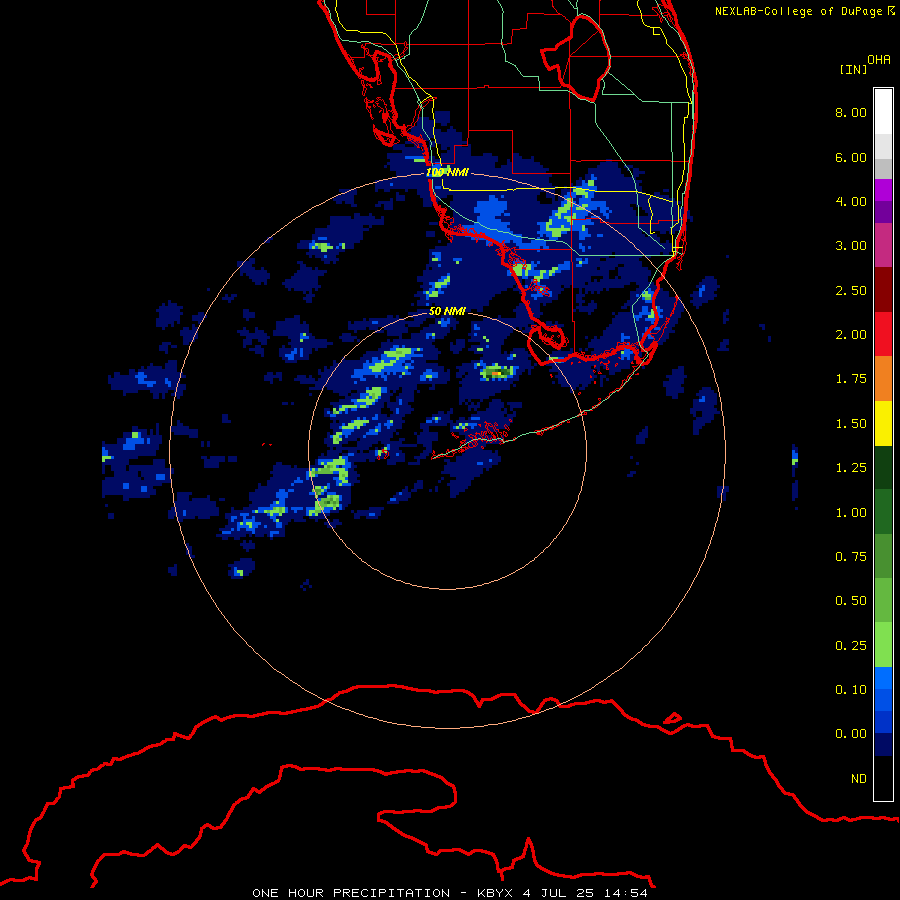This screenshot has height=900, width=900.
Task: Pick the magenta swatch near 4.00
Action: 883,190
